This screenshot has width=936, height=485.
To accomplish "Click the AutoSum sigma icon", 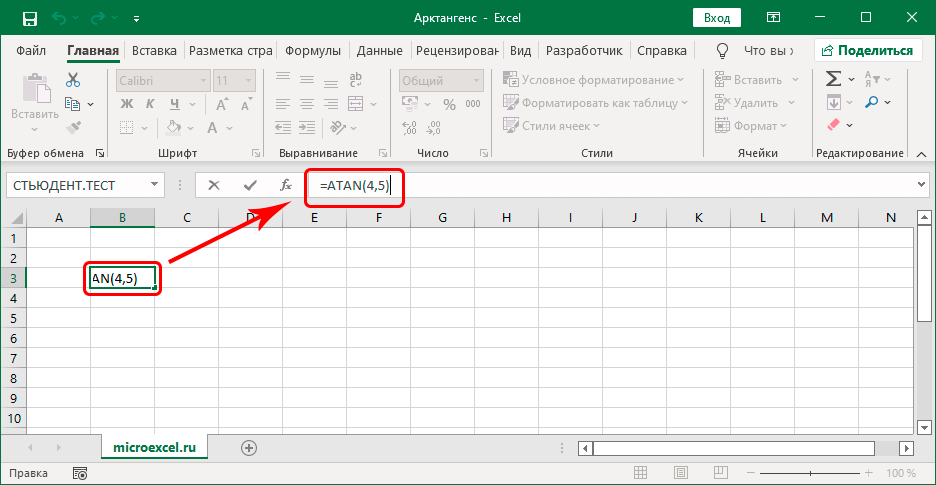I will [832, 79].
